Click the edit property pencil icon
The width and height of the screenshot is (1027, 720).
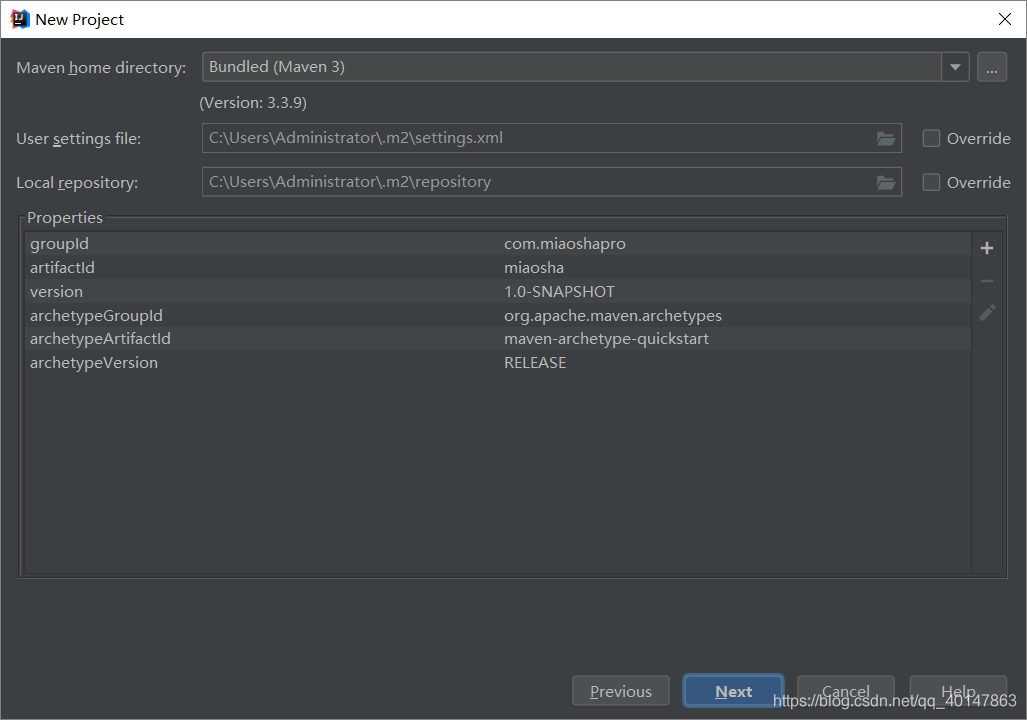987,313
